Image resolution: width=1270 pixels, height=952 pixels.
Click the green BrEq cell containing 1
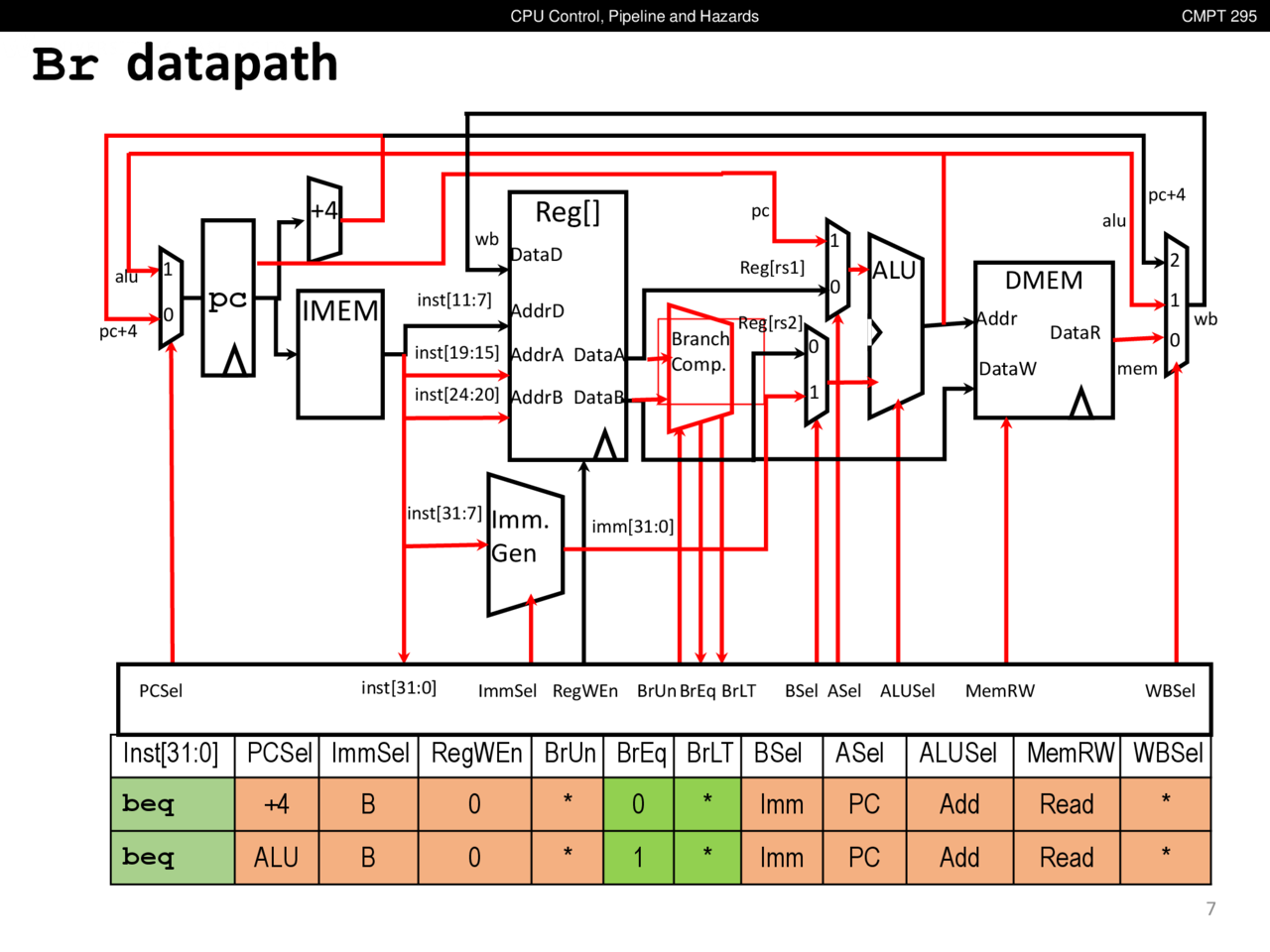coord(638,858)
